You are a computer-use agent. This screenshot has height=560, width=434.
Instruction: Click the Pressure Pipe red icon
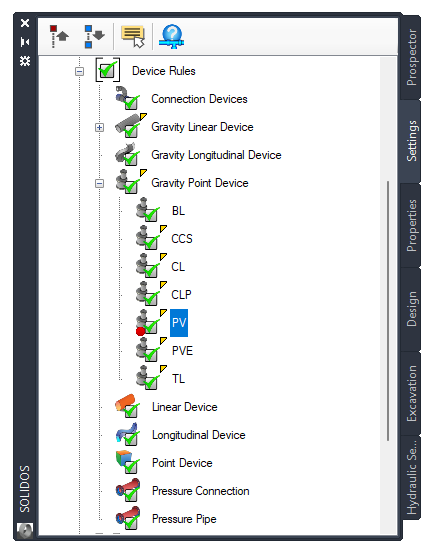tap(127, 514)
